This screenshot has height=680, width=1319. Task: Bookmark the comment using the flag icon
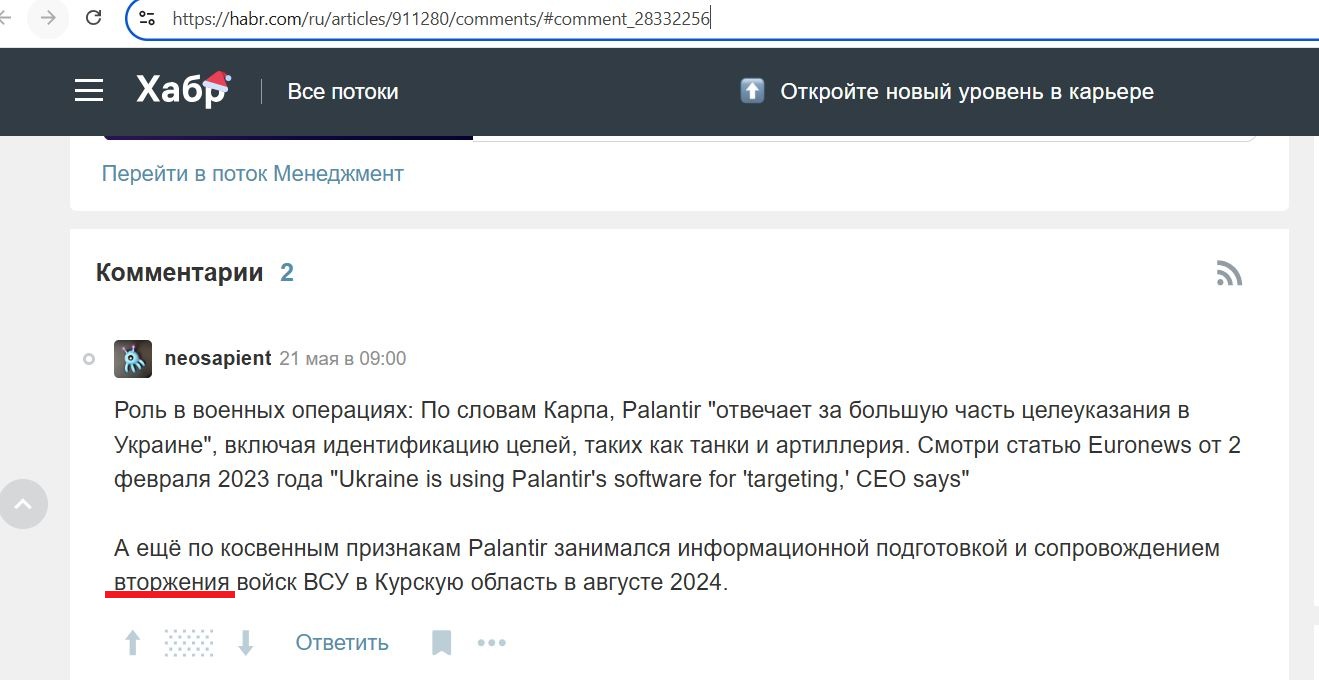[440, 642]
